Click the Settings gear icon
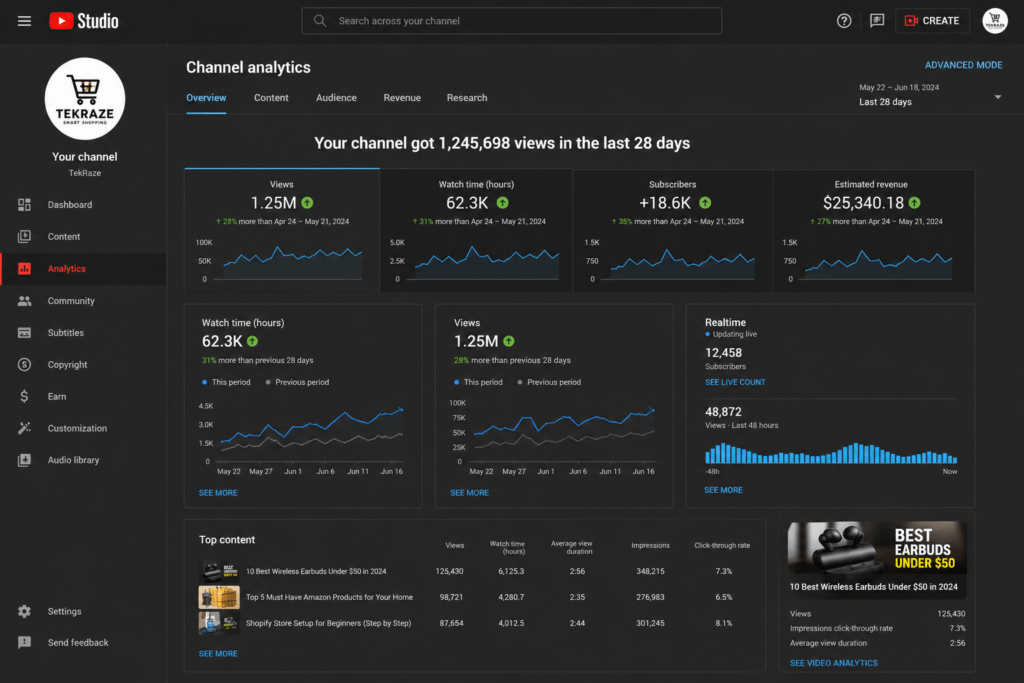This screenshot has width=1024, height=683. point(24,611)
